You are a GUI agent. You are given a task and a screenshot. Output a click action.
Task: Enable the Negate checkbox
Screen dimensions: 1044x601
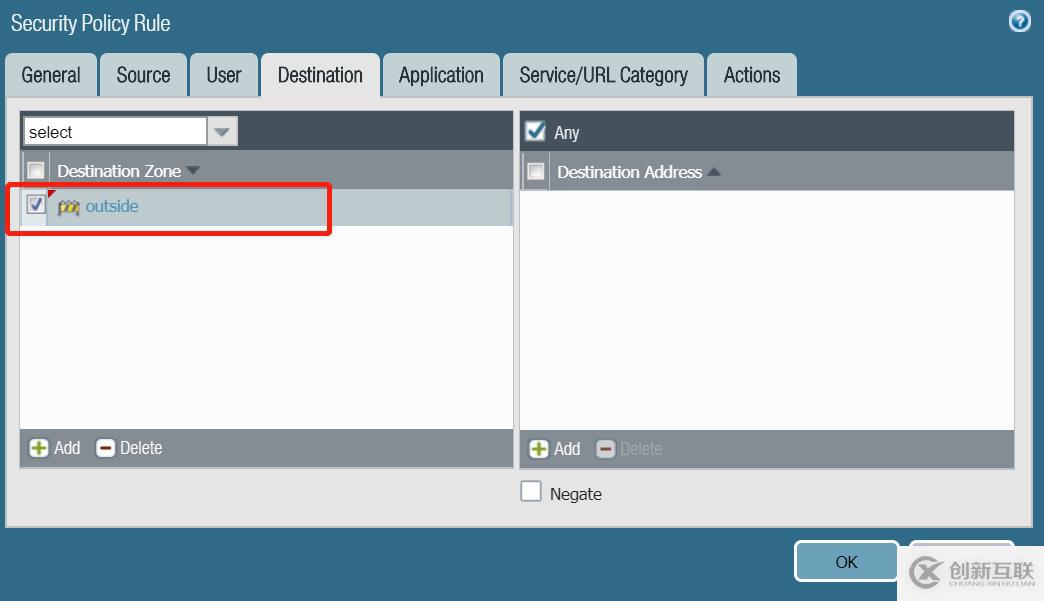coord(531,492)
